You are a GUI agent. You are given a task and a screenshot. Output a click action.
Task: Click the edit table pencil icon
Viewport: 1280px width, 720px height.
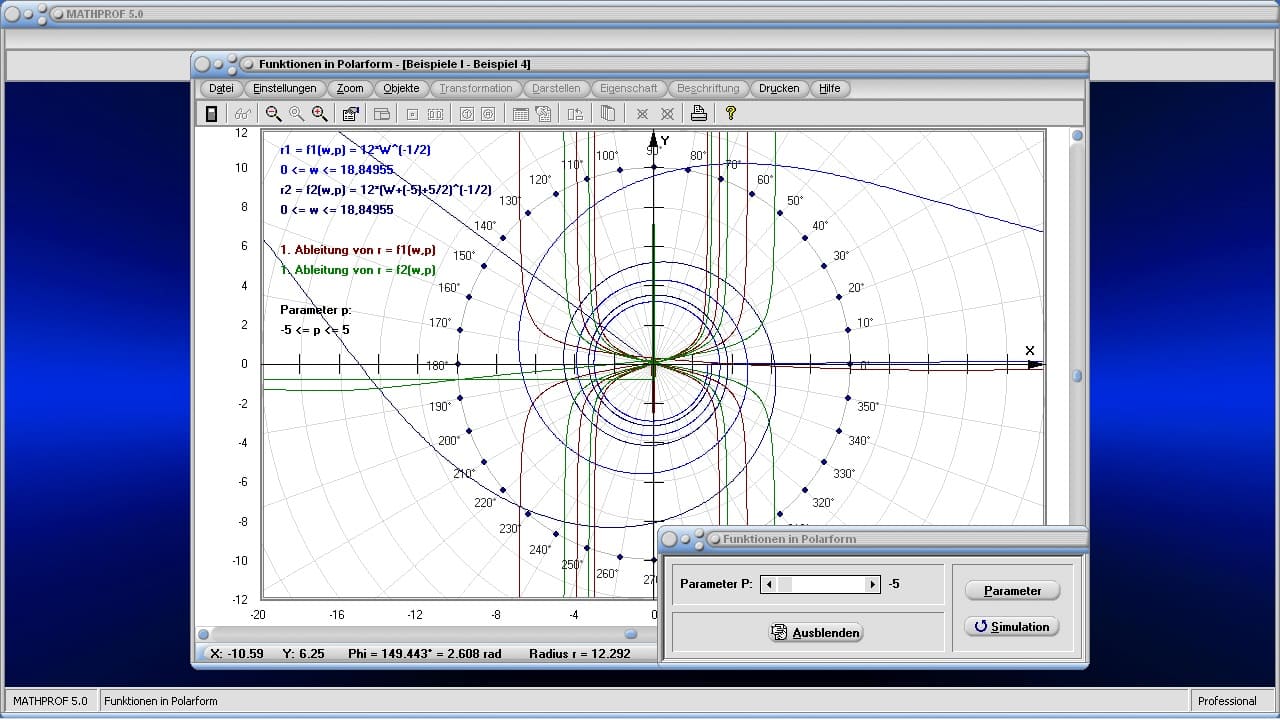[543, 114]
